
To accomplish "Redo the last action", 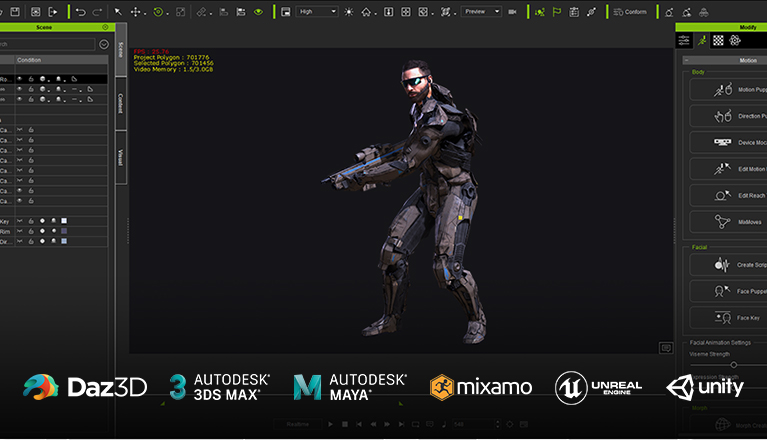I will [x=98, y=12].
